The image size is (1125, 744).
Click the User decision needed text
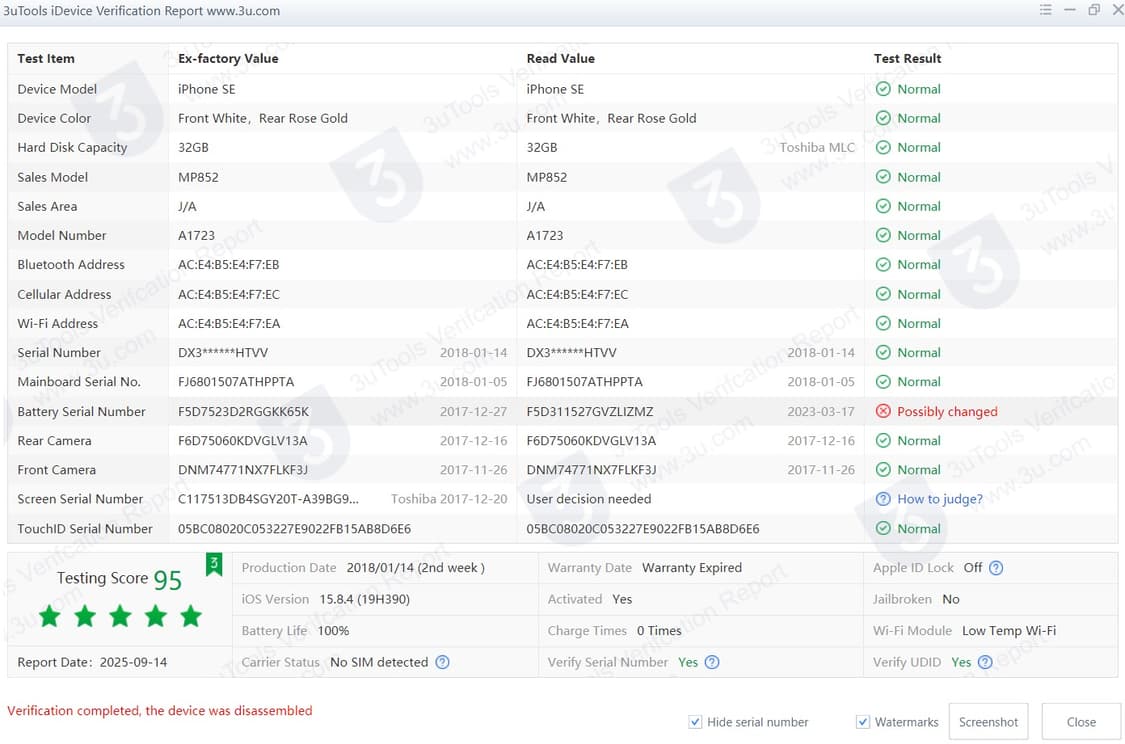[x=588, y=499]
